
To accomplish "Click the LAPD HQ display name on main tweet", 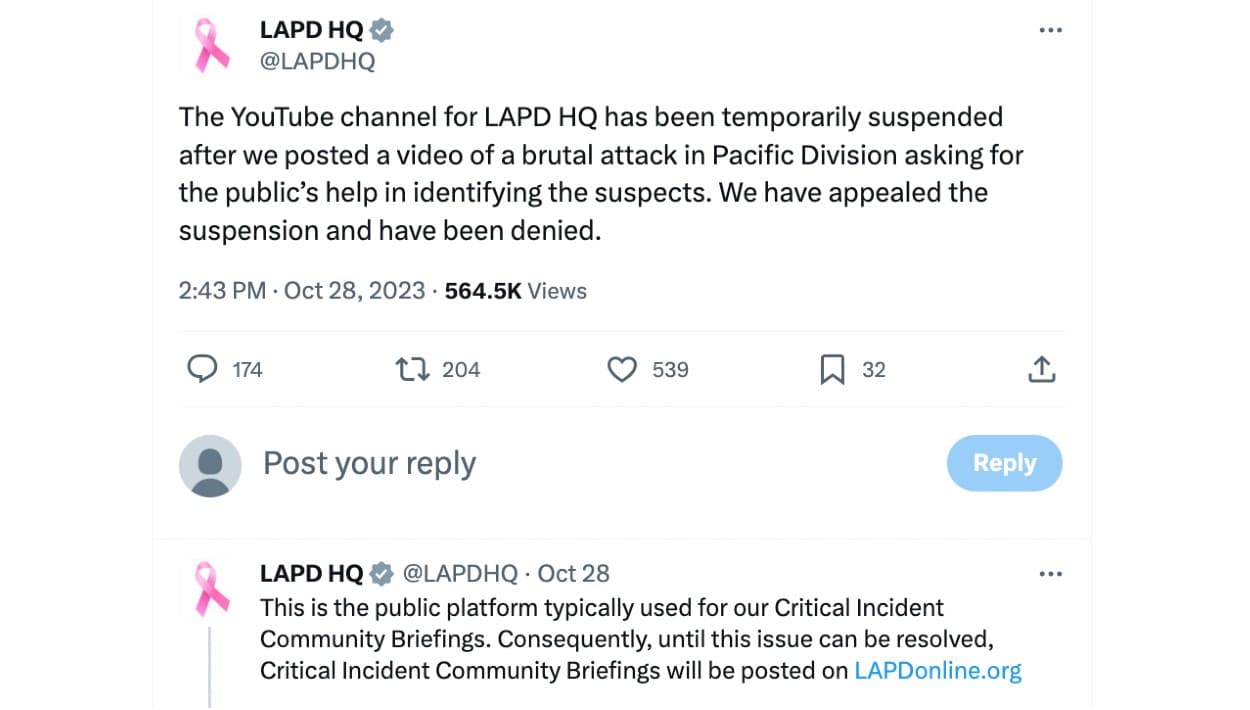I will point(311,30).
